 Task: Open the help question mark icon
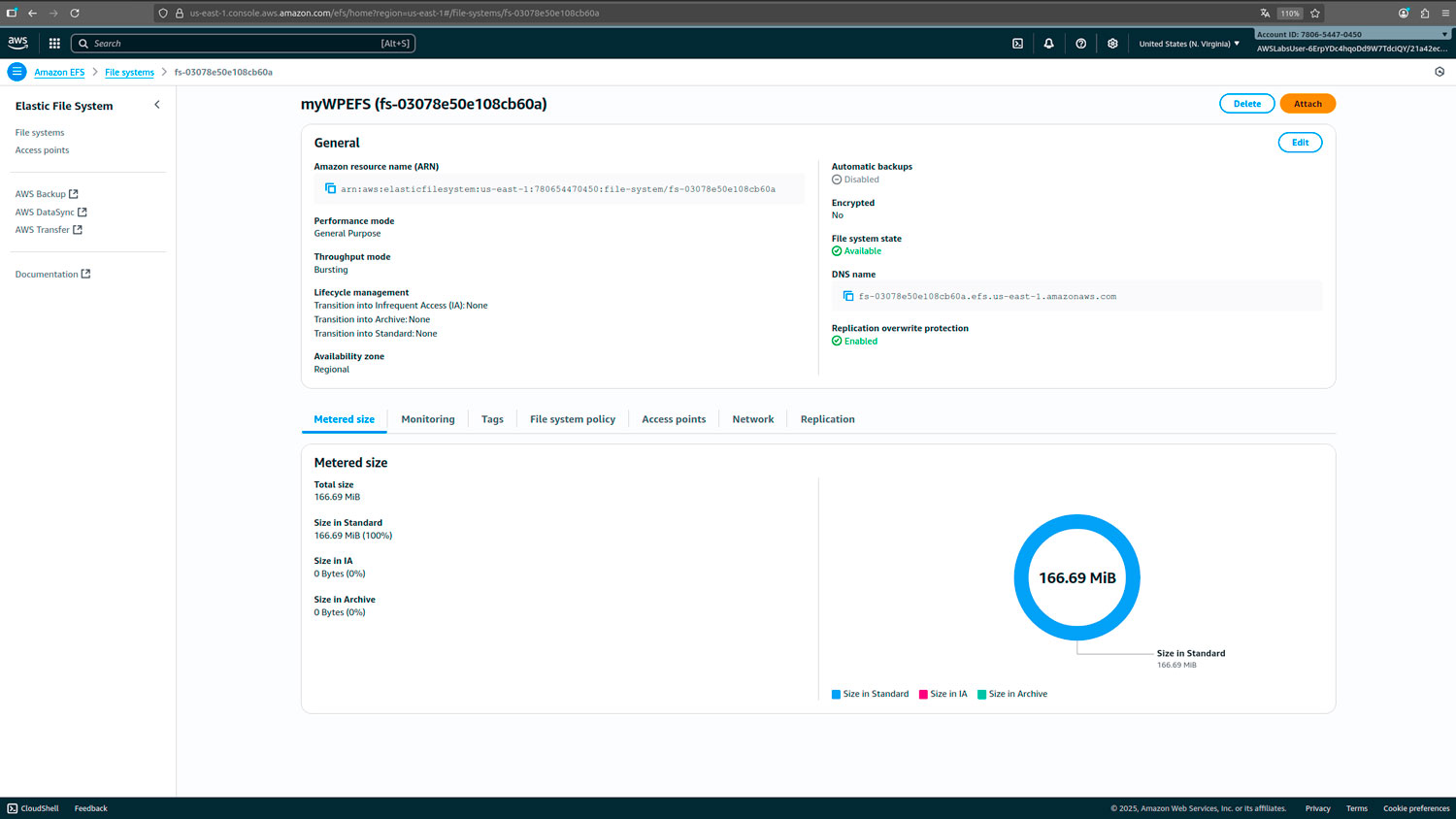[x=1080, y=44]
